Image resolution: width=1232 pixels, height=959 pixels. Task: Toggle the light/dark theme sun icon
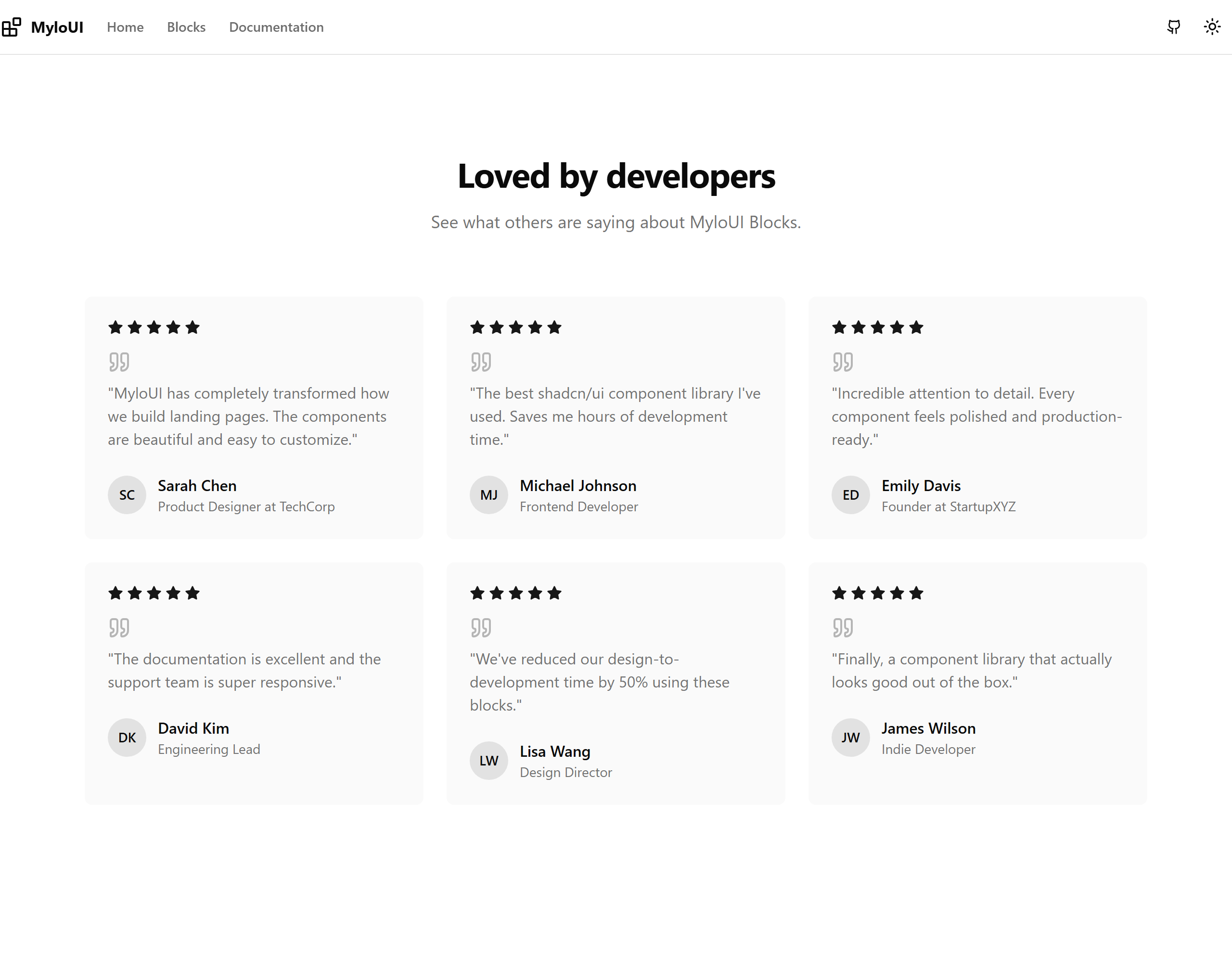(1212, 26)
